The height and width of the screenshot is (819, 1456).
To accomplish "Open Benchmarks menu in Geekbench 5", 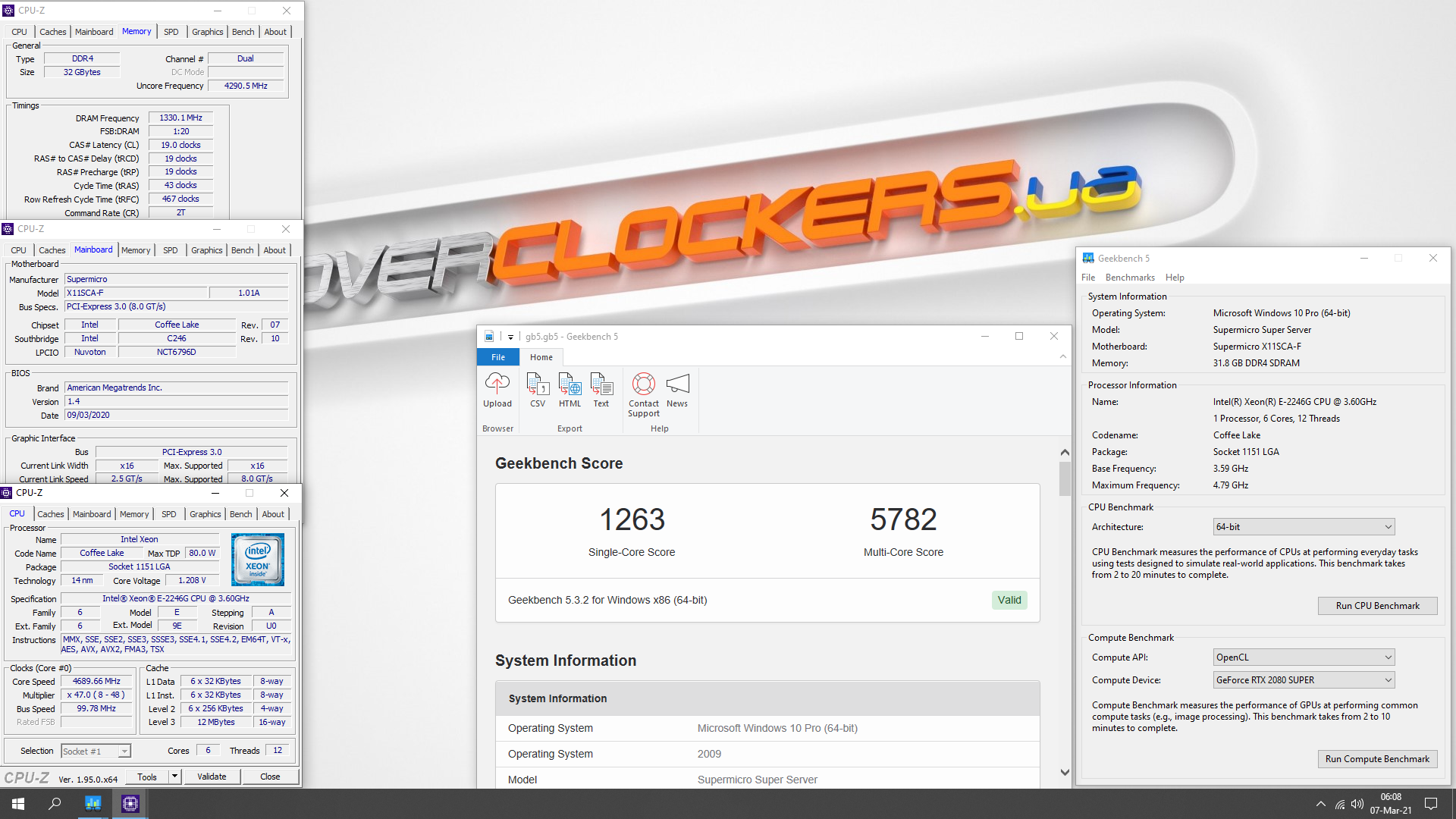I will click(1130, 278).
